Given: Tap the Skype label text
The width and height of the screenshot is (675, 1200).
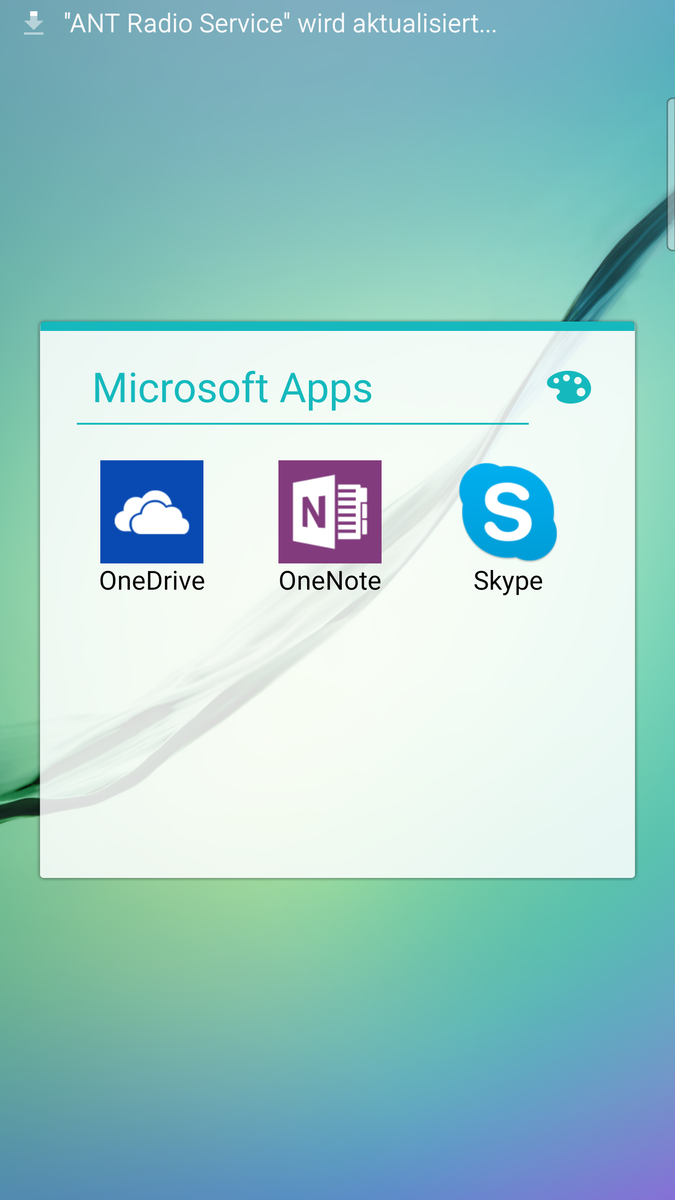Looking at the screenshot, I should click(508, 582).
